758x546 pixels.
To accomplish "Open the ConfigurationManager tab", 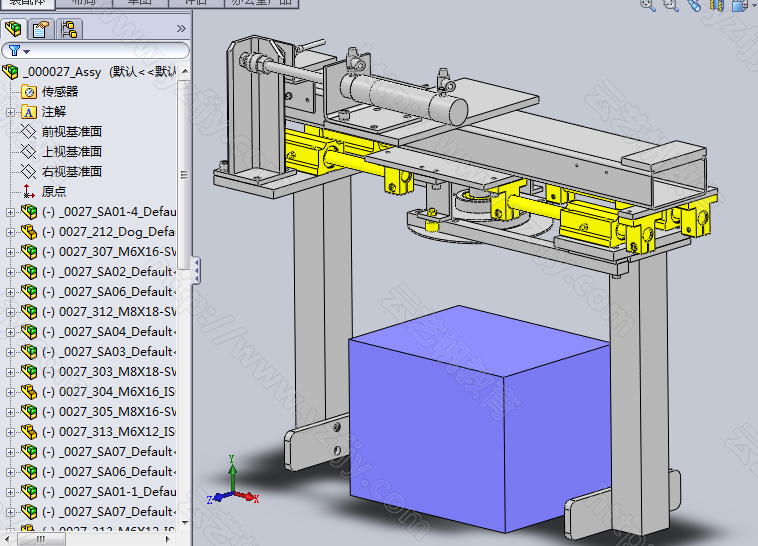I will (x=69, y=29).
